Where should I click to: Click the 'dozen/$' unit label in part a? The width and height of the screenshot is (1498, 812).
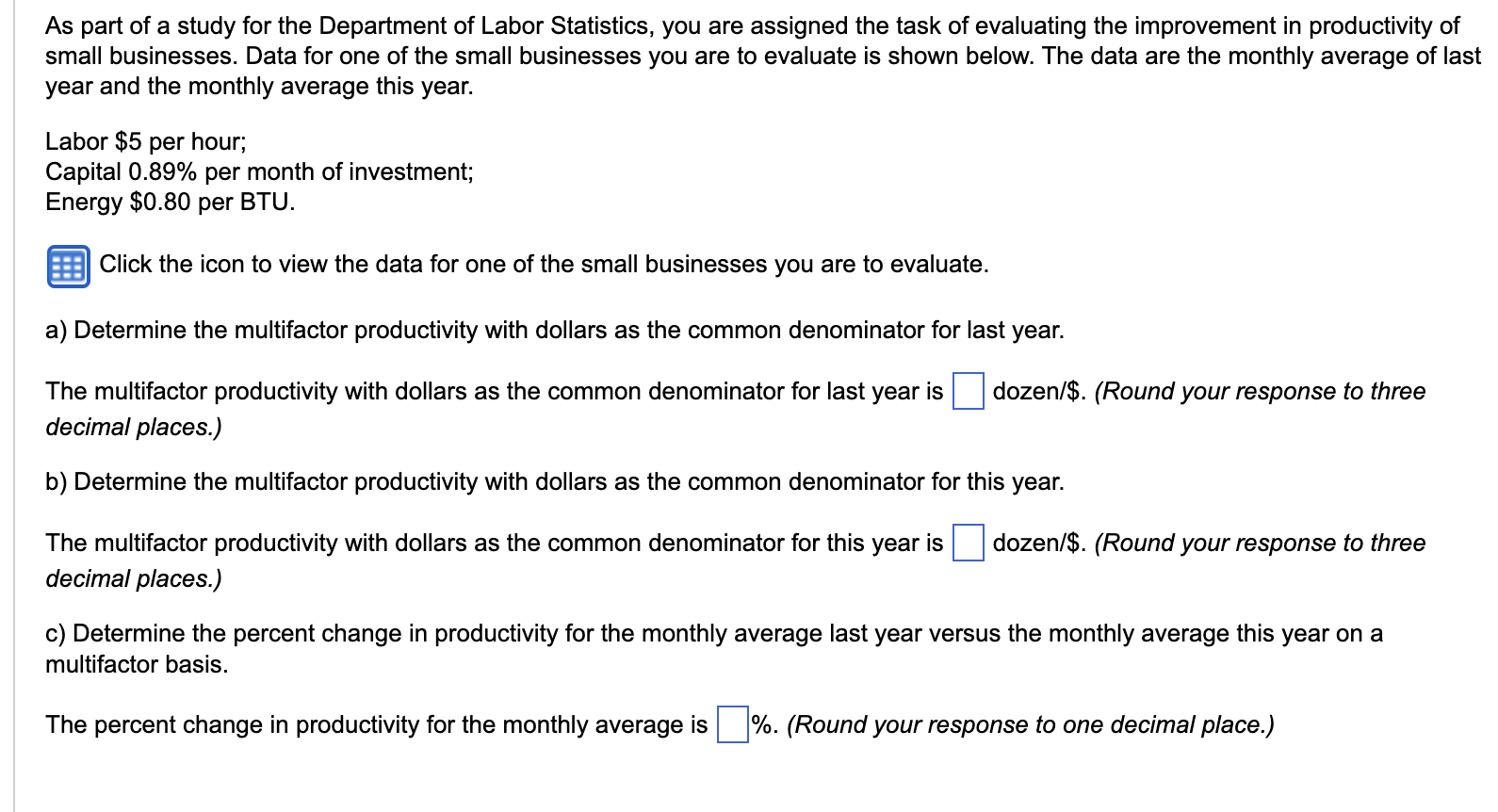tap(1033, 391)
